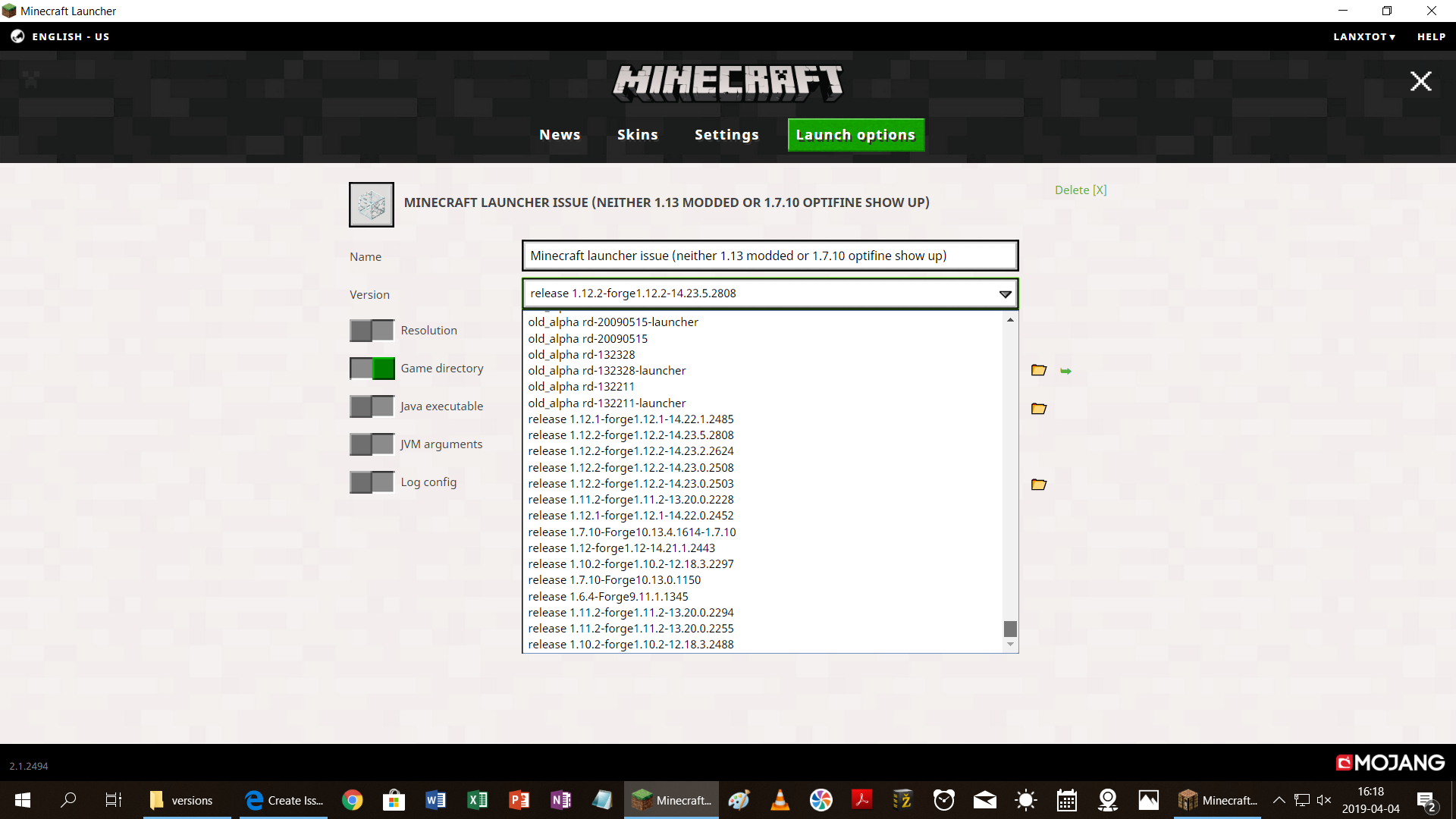Open Log config folder browse icon
The height and width of the screenshot is (819, 1456).
pos(1039,485)
